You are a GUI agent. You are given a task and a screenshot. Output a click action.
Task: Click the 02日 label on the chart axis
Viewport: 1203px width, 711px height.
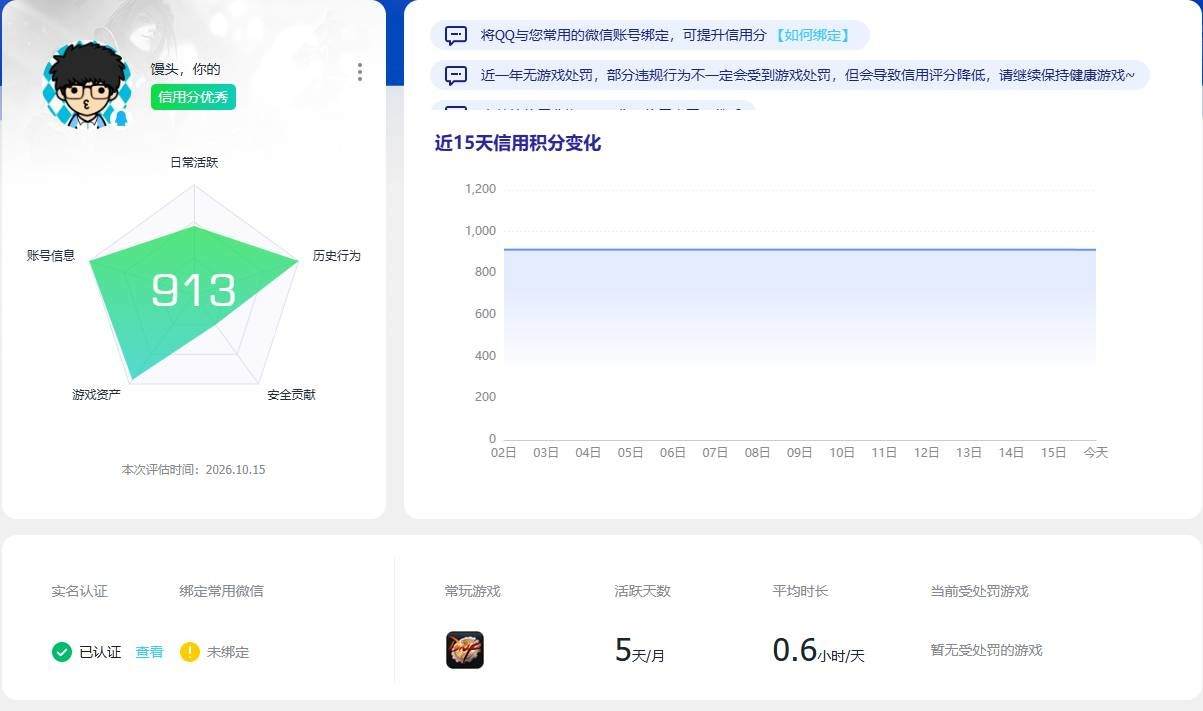click(x=504, y=453)
